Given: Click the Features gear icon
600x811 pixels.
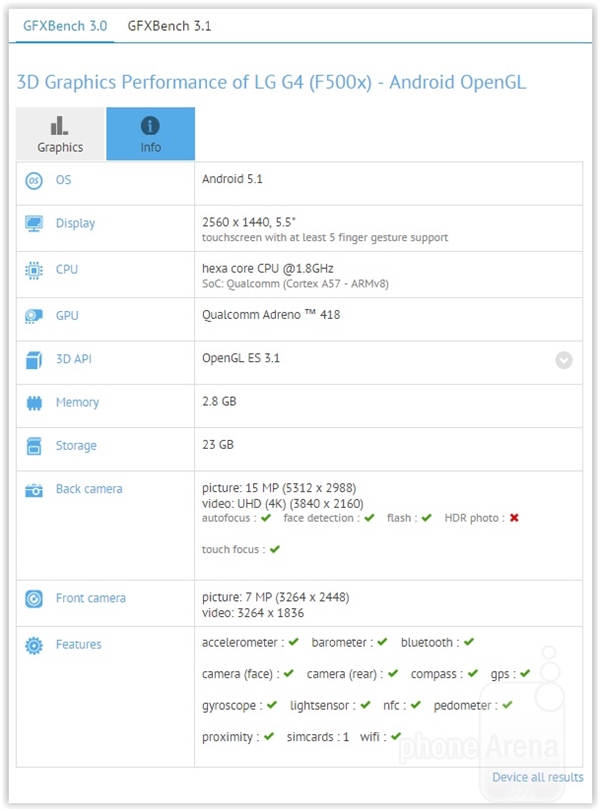Looking at the screenshot, I should pos(34,645).
